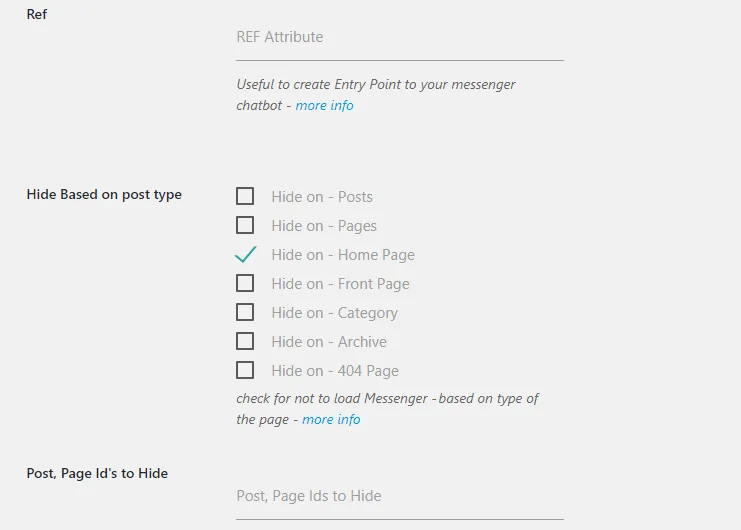This screenshot has width=741, height=530.
Task: Click the 'Hide on - Front Page' label text
Action: [340, 284]
